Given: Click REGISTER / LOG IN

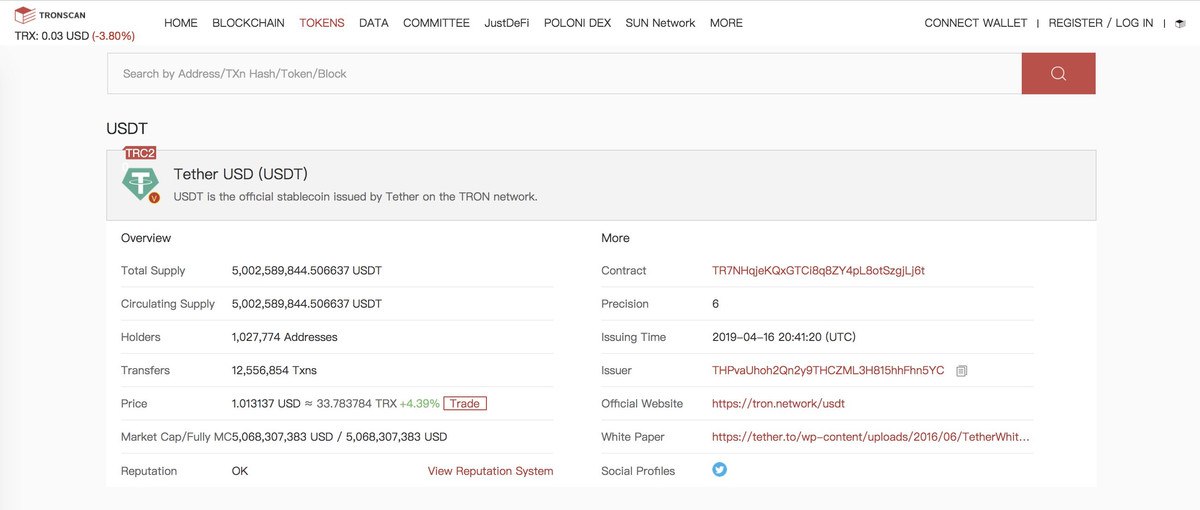Looking at the screenshot, I should (x=1101, y=23).
